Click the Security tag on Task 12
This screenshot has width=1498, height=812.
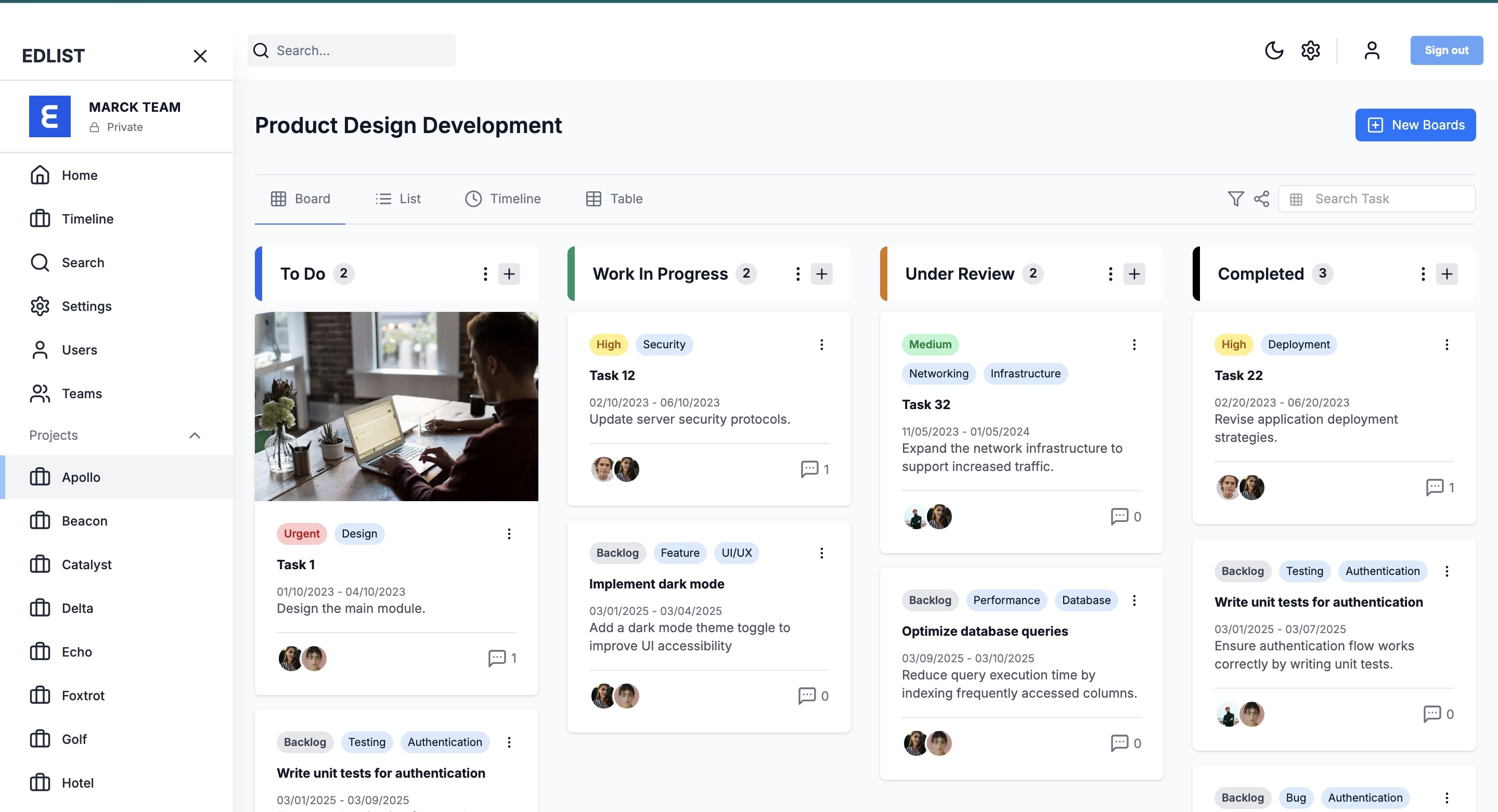tap(664, 345)
